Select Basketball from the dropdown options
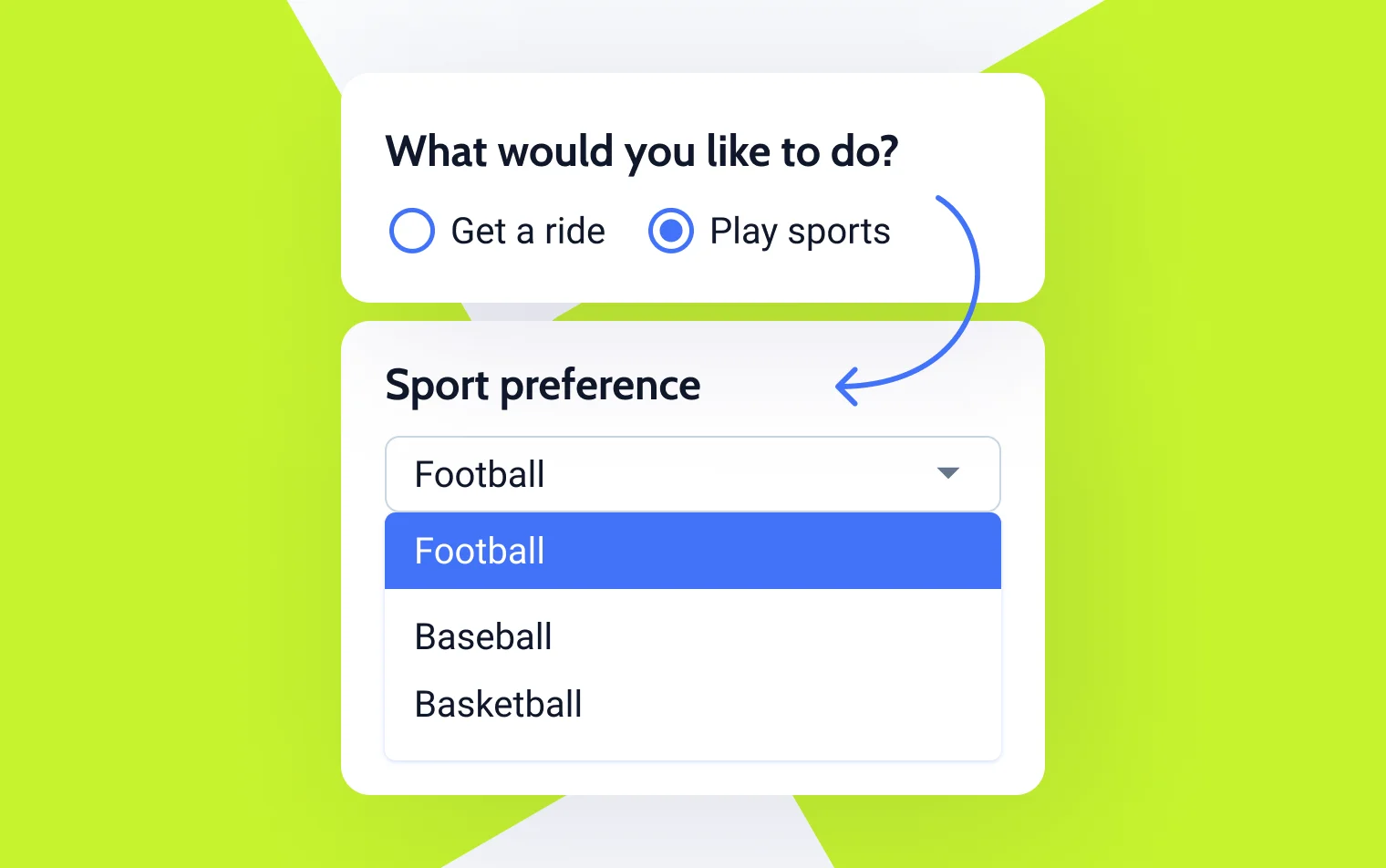Image resolution: width=1386 pixels, height=868 pixels. click(498, 704)
